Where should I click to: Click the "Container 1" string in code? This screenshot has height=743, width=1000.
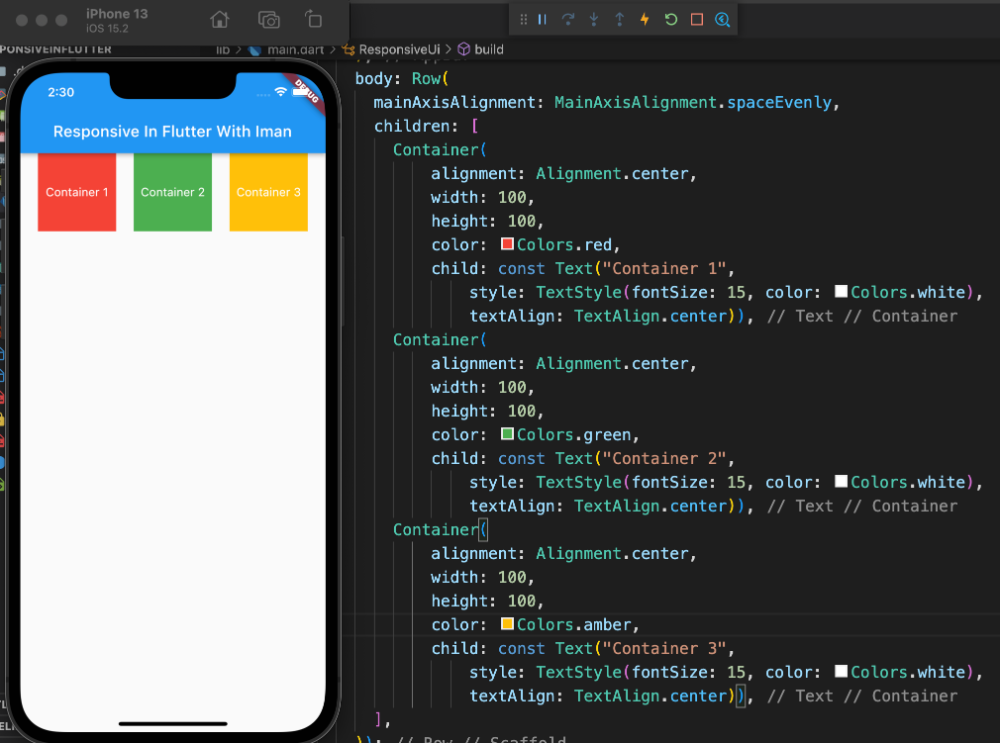tap(664, 269)
